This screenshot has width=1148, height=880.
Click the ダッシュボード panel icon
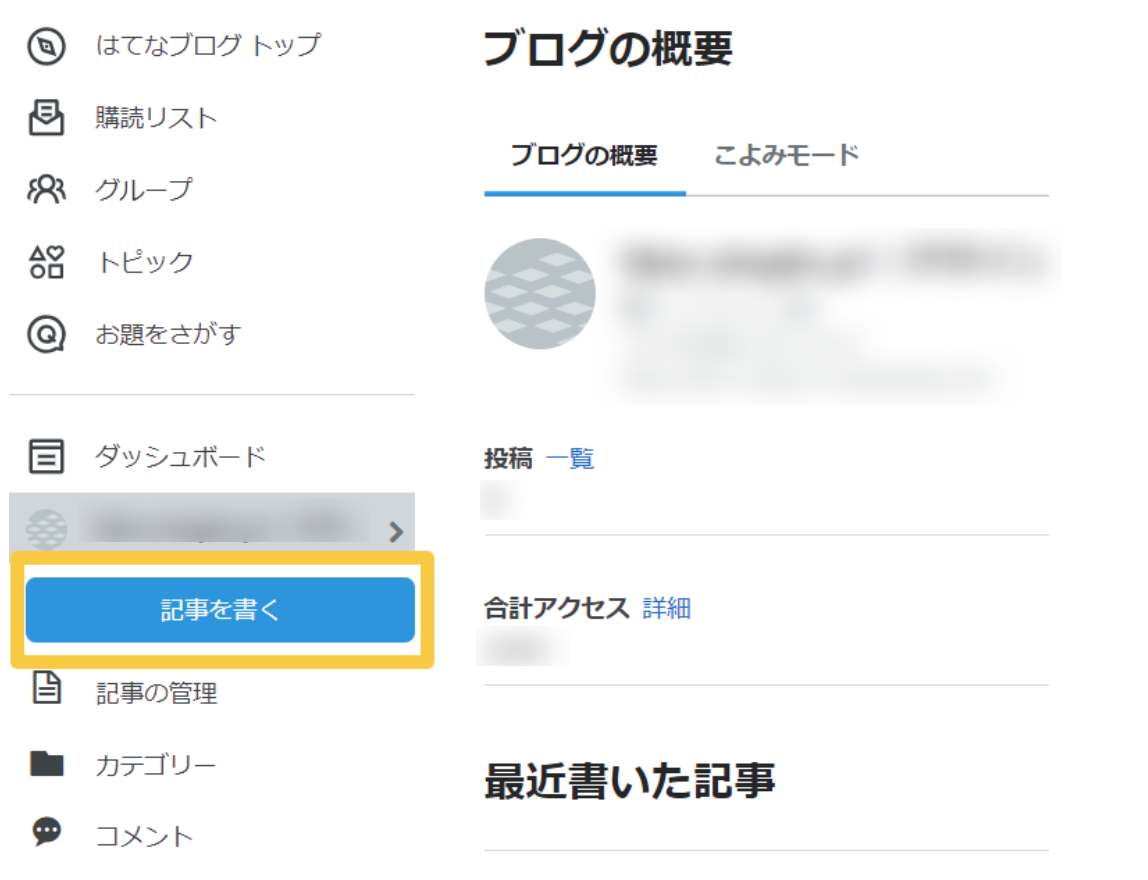[46, 457]
